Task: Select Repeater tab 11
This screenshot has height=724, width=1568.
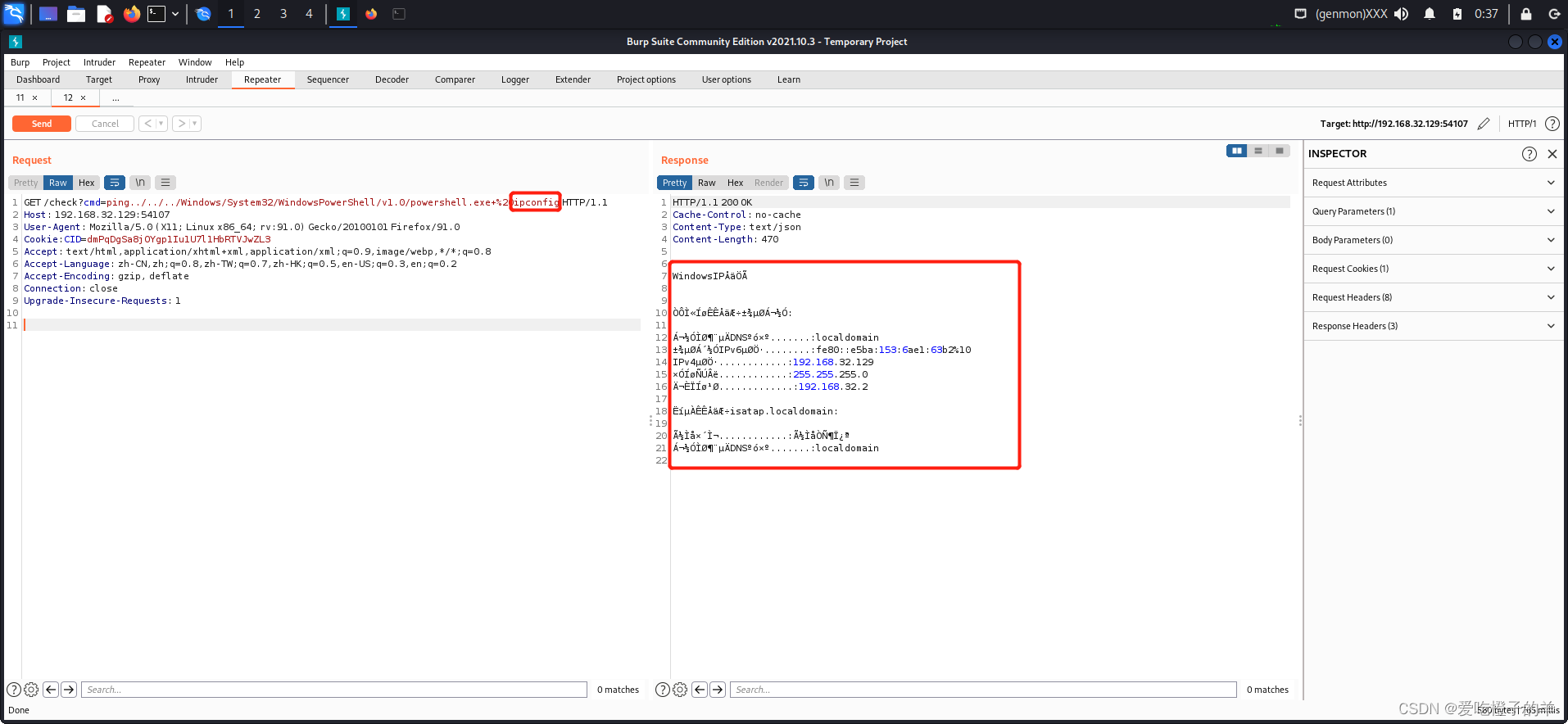Action: pyautogui.click(x=20, y=97)
